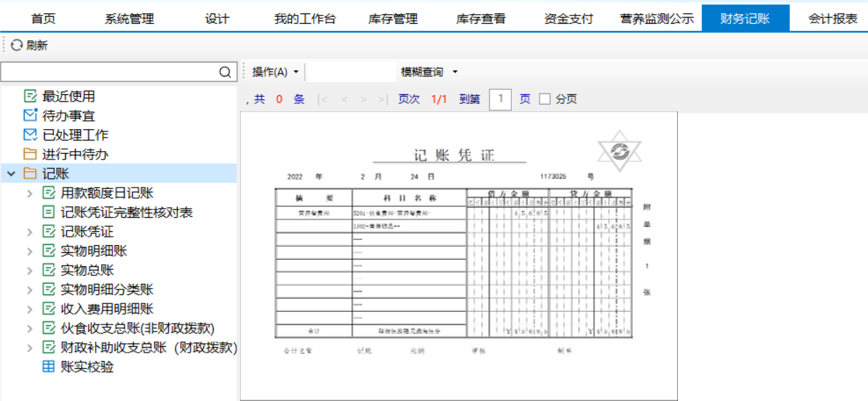Viewport: 868px width, 401px height.
Task: Open 账实校验 table icon item
Action: click(48, 367)
